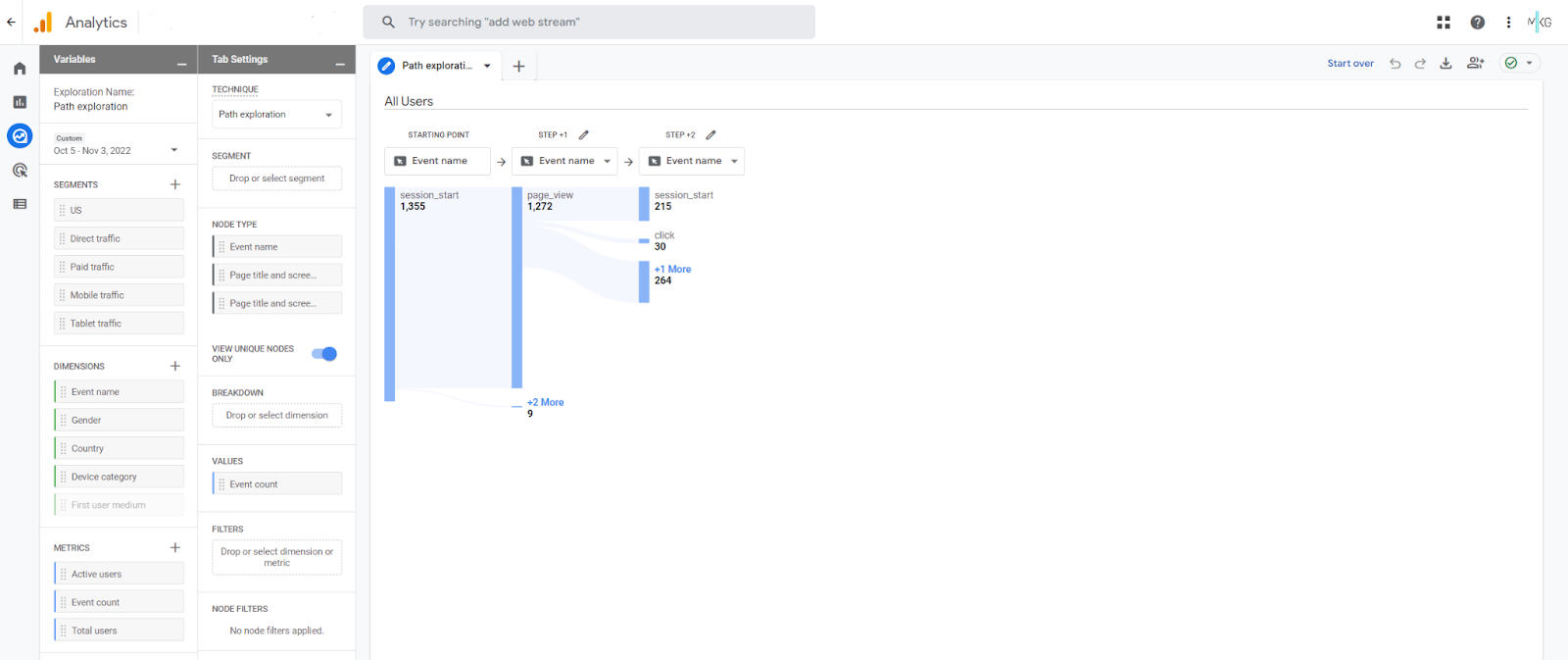This screenshot has height=660, width=1568.
Task: Click the Home icon in sidebar
Action: [x=20, y=69]
